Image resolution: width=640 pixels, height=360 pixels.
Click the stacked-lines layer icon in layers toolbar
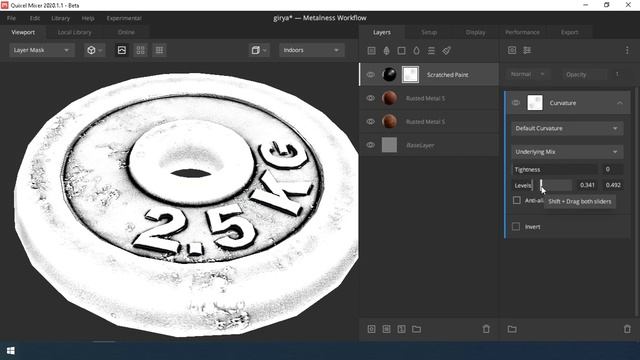[431, 51]
